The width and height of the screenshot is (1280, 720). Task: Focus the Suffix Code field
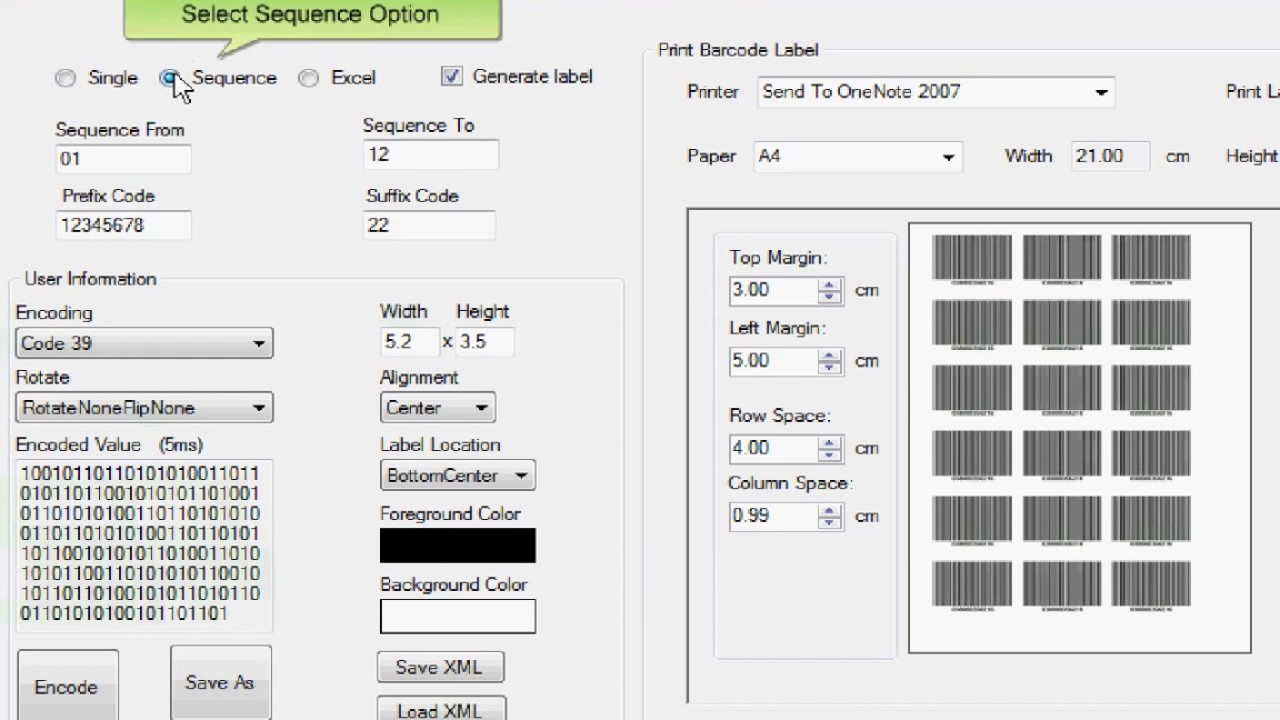430,225
